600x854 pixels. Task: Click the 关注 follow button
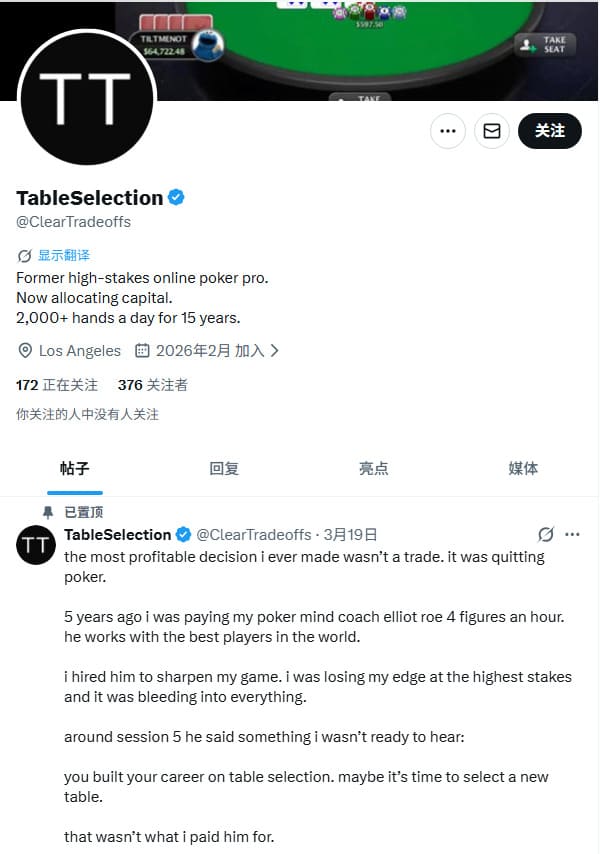(x=549, y=131)
